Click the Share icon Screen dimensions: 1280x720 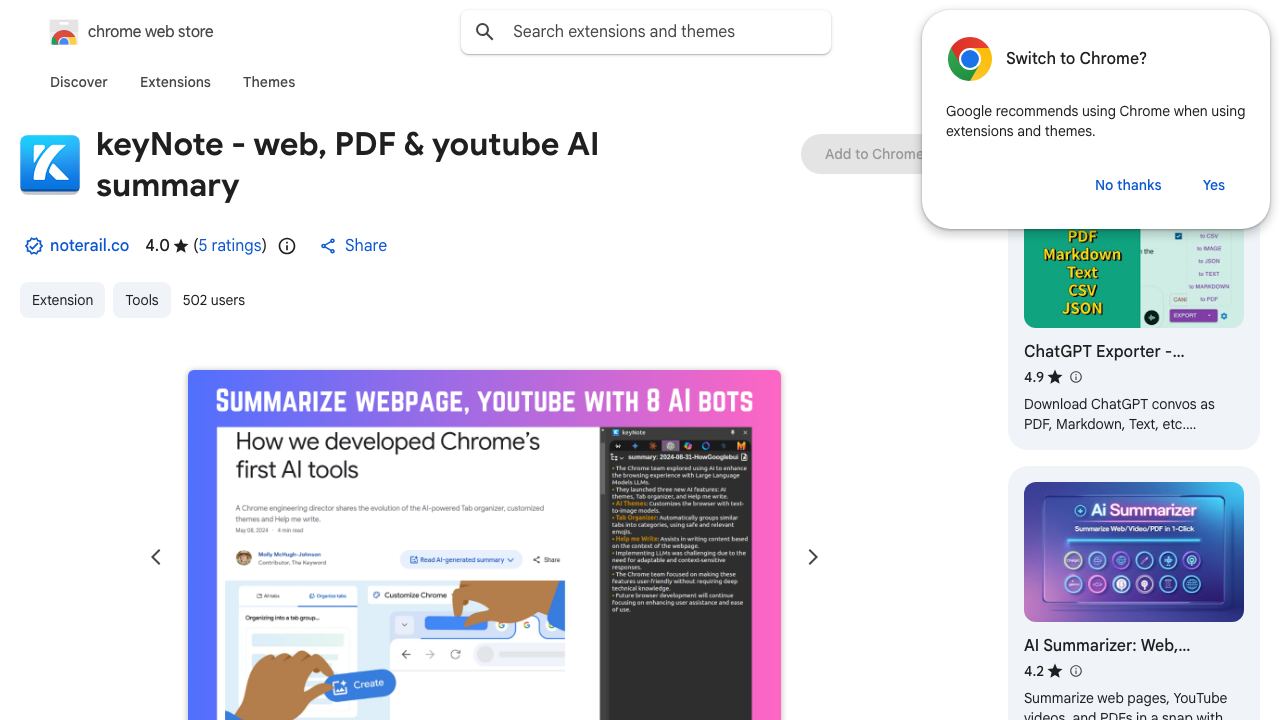tap(328, 246)
